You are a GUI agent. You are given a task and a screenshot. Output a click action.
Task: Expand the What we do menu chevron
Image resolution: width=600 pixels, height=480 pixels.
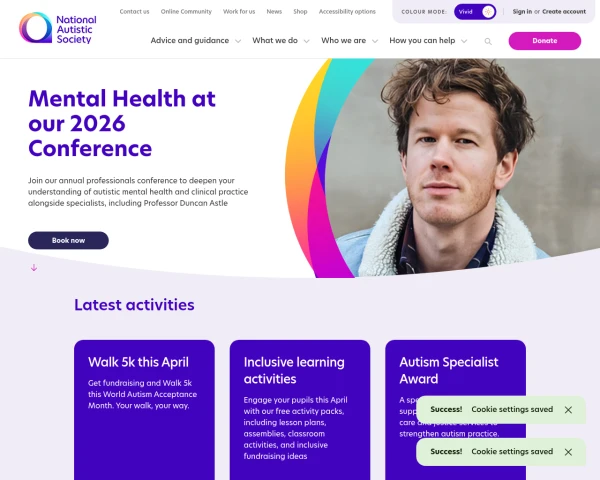point(307,41)
